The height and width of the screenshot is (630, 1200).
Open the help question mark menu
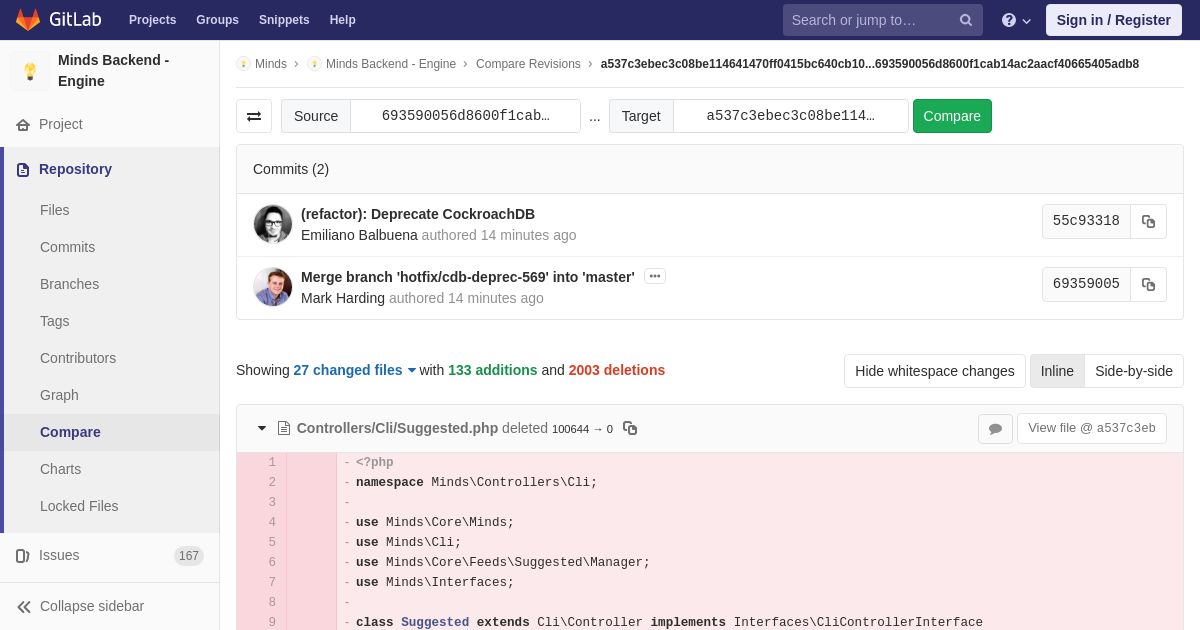1016,20
